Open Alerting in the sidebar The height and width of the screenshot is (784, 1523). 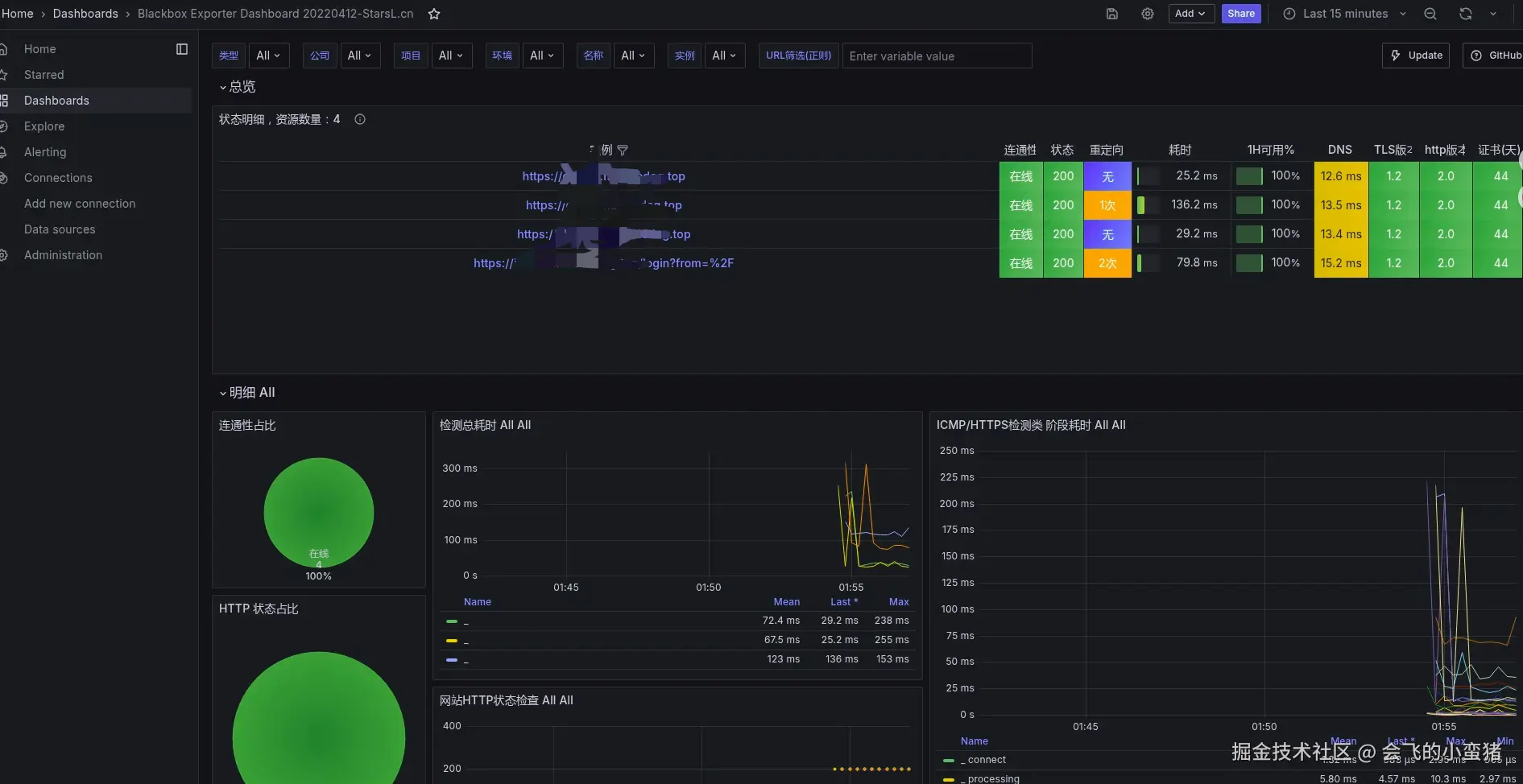coord(45,152)
